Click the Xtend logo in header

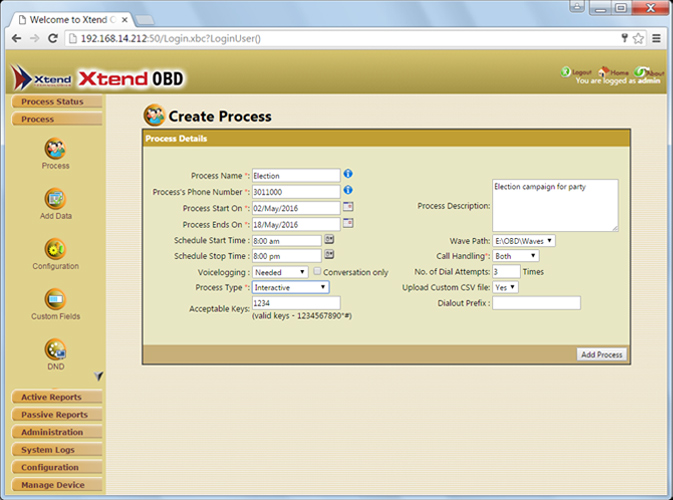point(42,79)
